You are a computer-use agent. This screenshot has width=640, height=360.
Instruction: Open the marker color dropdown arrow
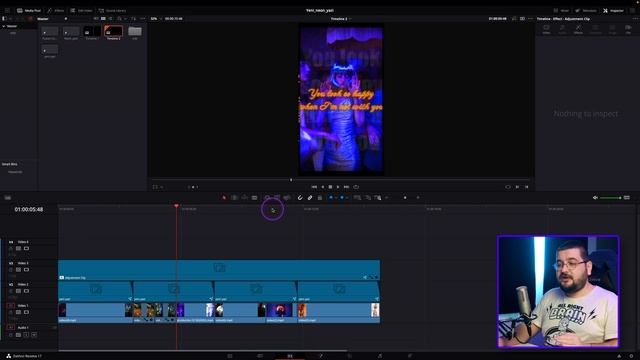347,198
